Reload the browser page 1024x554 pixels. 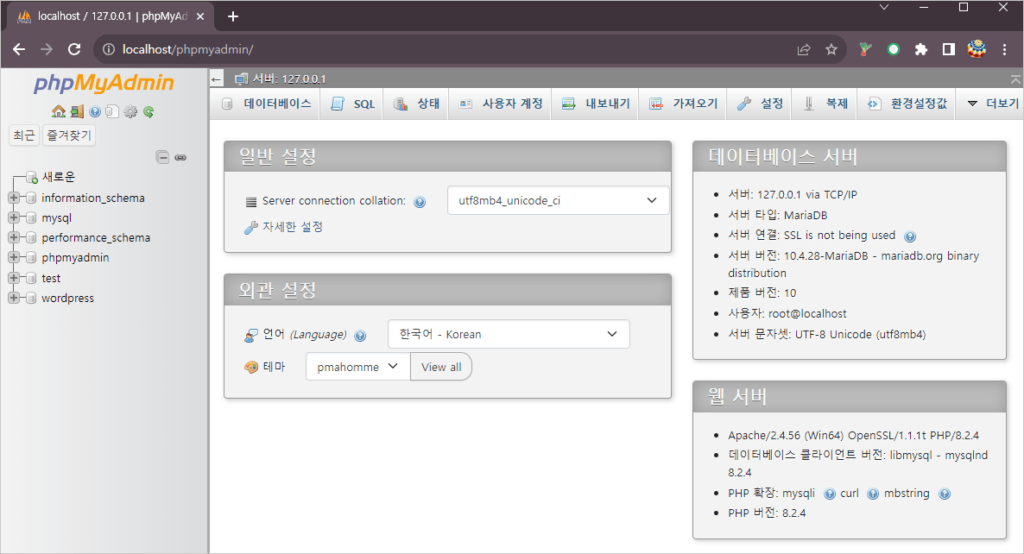click(74, 49)
